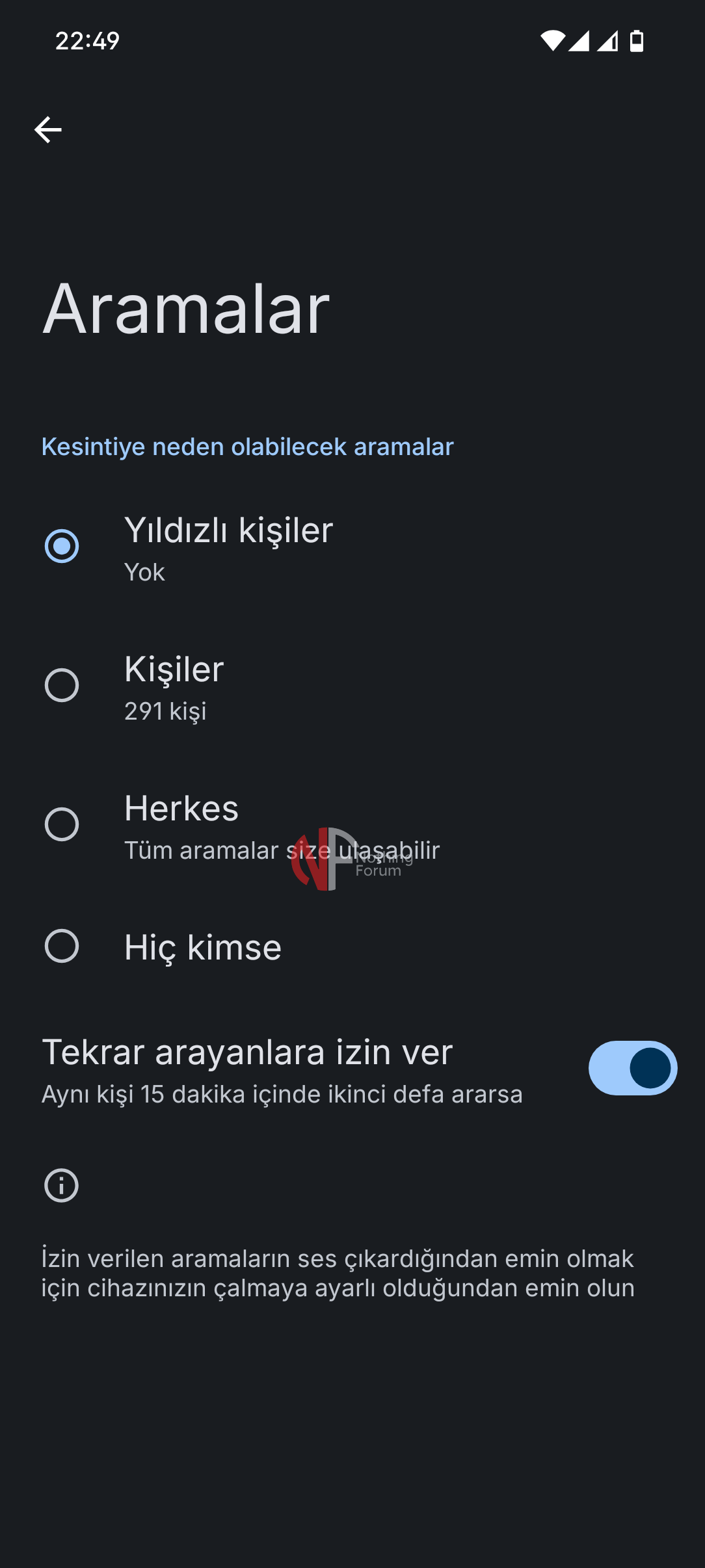Tap the Aramalar page title

[x=186, y=309]
